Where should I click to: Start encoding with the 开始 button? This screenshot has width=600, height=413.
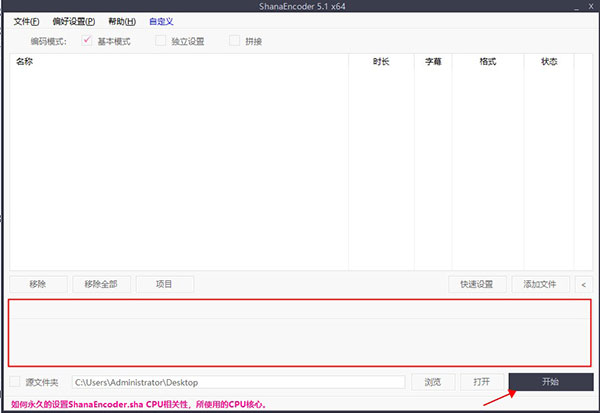coord(551,382)
